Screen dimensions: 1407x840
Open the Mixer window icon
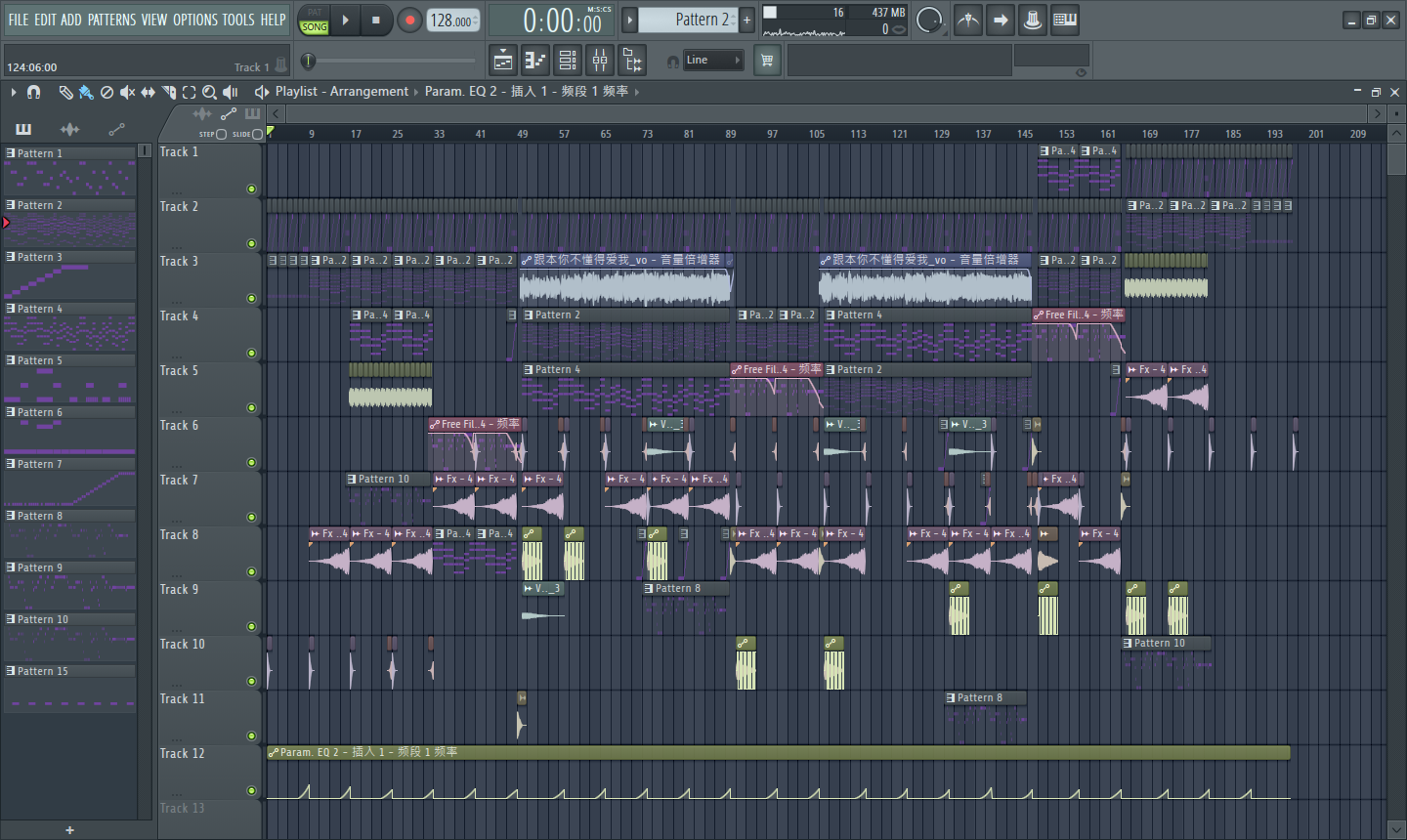[x=600, y=61]
